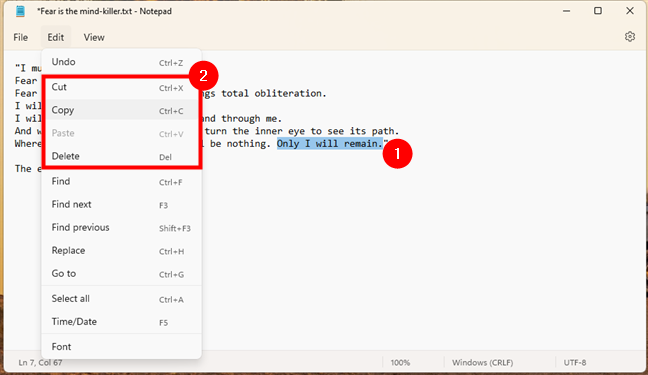
Task: Click the "Ln 7, Col 67" status bar entry
Action: tap(40, 363)
